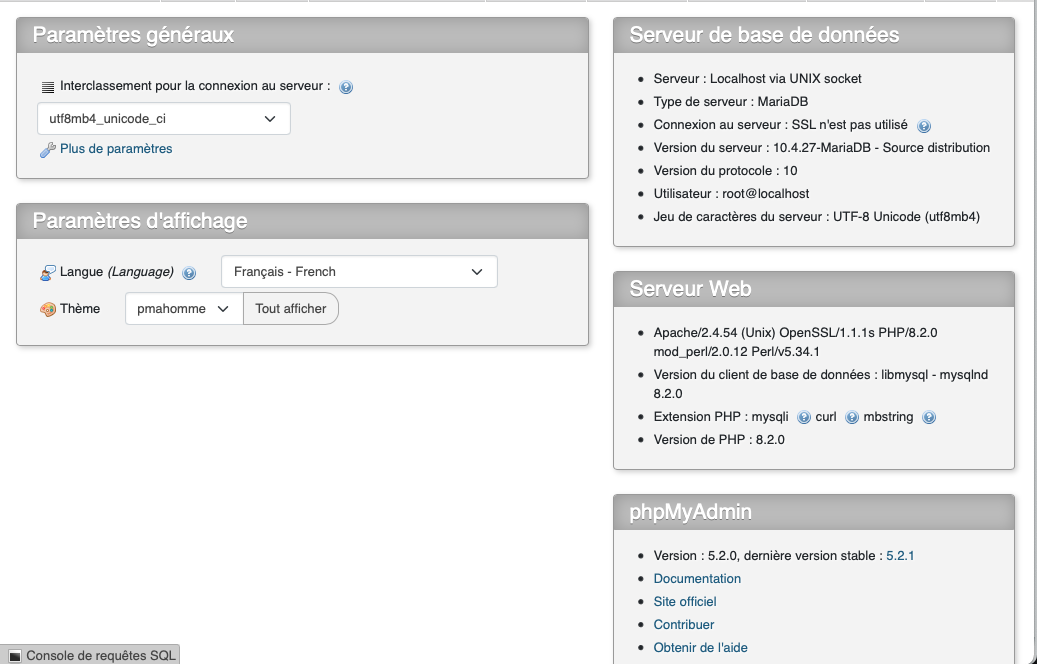The width and height of the screenshot is (1037, 664).
Task: Click help icon after SSL n'est pas utilisé
Action: pos(924,126)
